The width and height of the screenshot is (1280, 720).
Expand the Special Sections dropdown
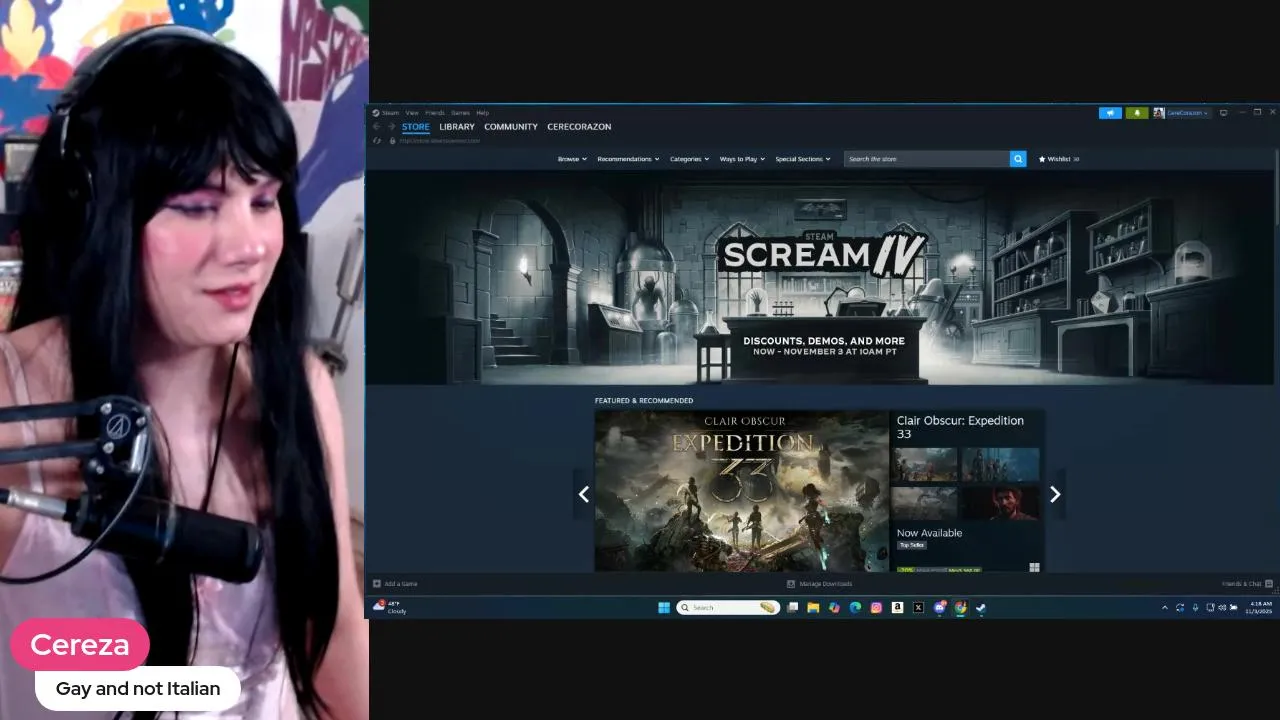click(x=803, y=159)
